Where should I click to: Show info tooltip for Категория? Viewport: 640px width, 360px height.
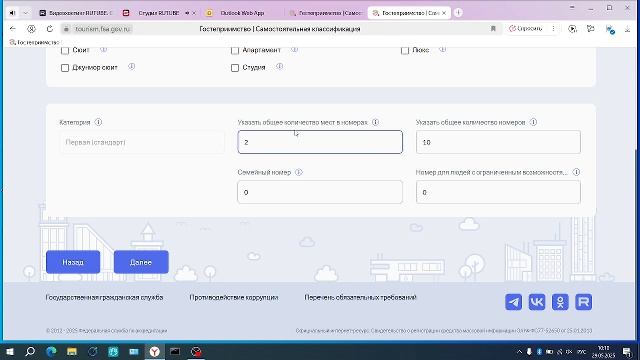[98, 122]
